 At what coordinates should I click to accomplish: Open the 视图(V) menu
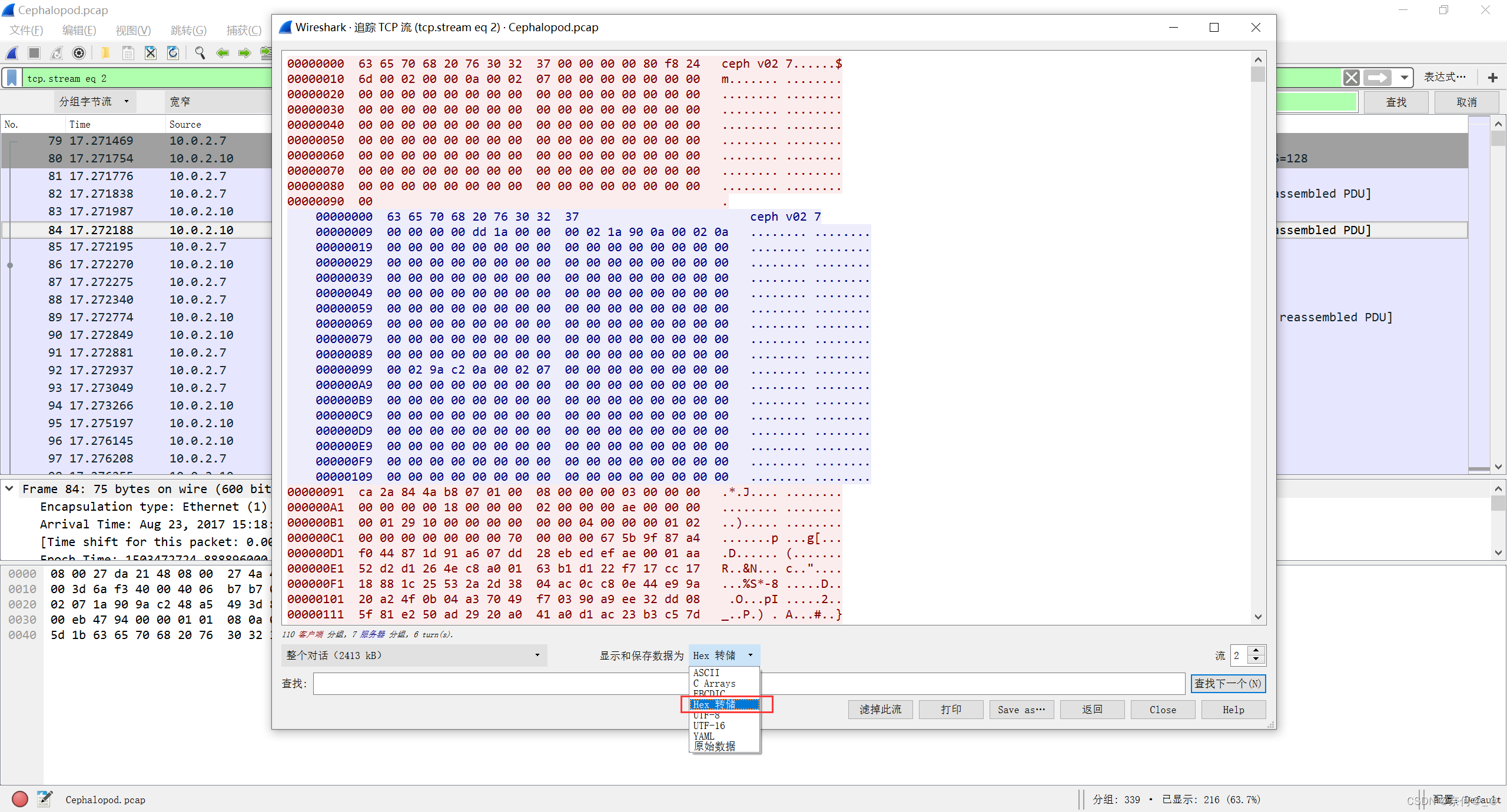tap(134, 31)
